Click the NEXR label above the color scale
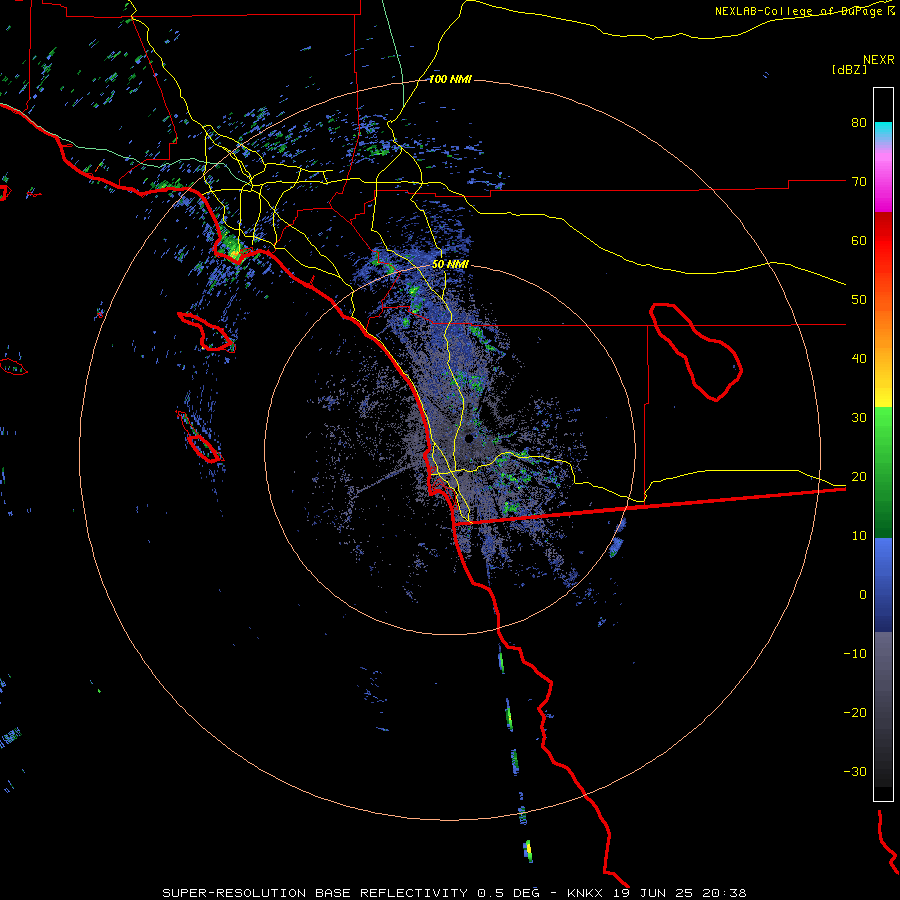The width and height of the screenshot is (900, 900). [x=879, y=60]
